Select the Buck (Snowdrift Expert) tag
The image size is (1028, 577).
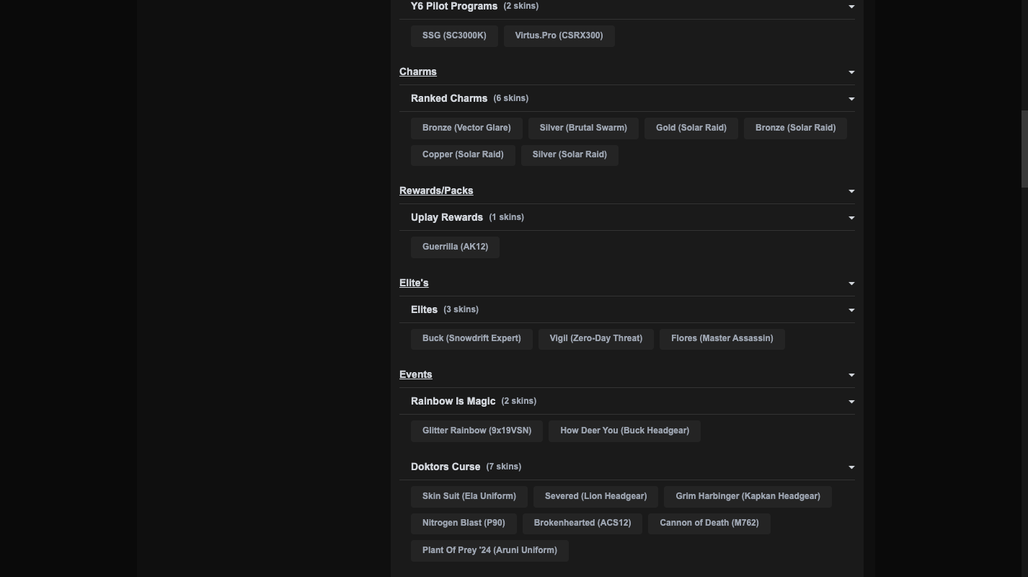[471, 338]
